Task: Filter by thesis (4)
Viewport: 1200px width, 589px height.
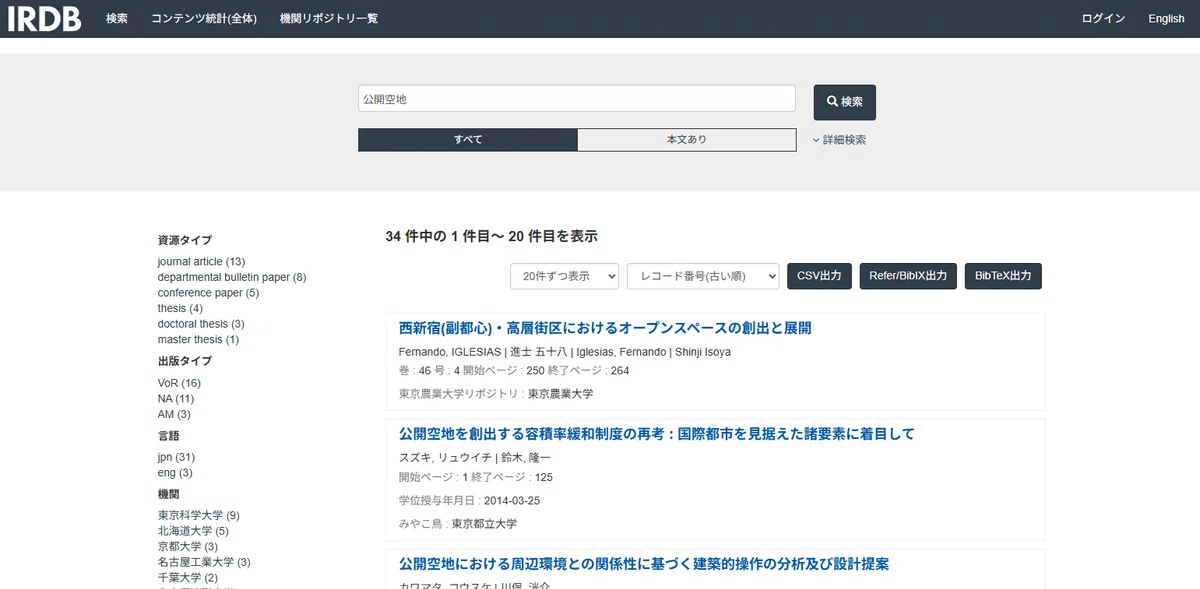Action: click(x=180, y=308)
